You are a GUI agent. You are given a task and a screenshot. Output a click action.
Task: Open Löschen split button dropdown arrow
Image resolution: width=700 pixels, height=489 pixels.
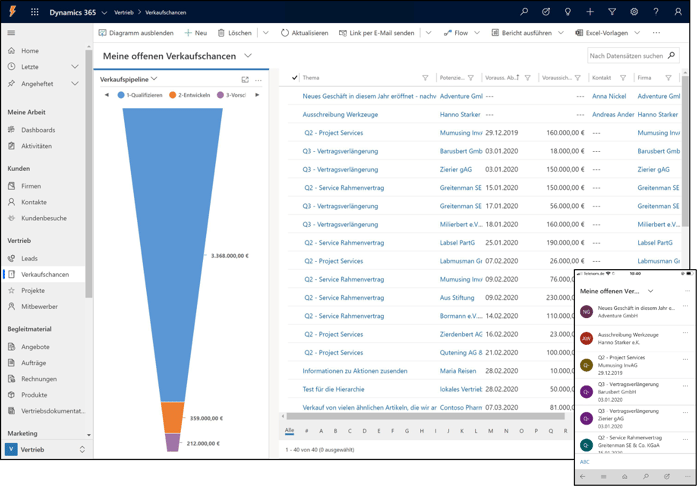pos(266,33)
